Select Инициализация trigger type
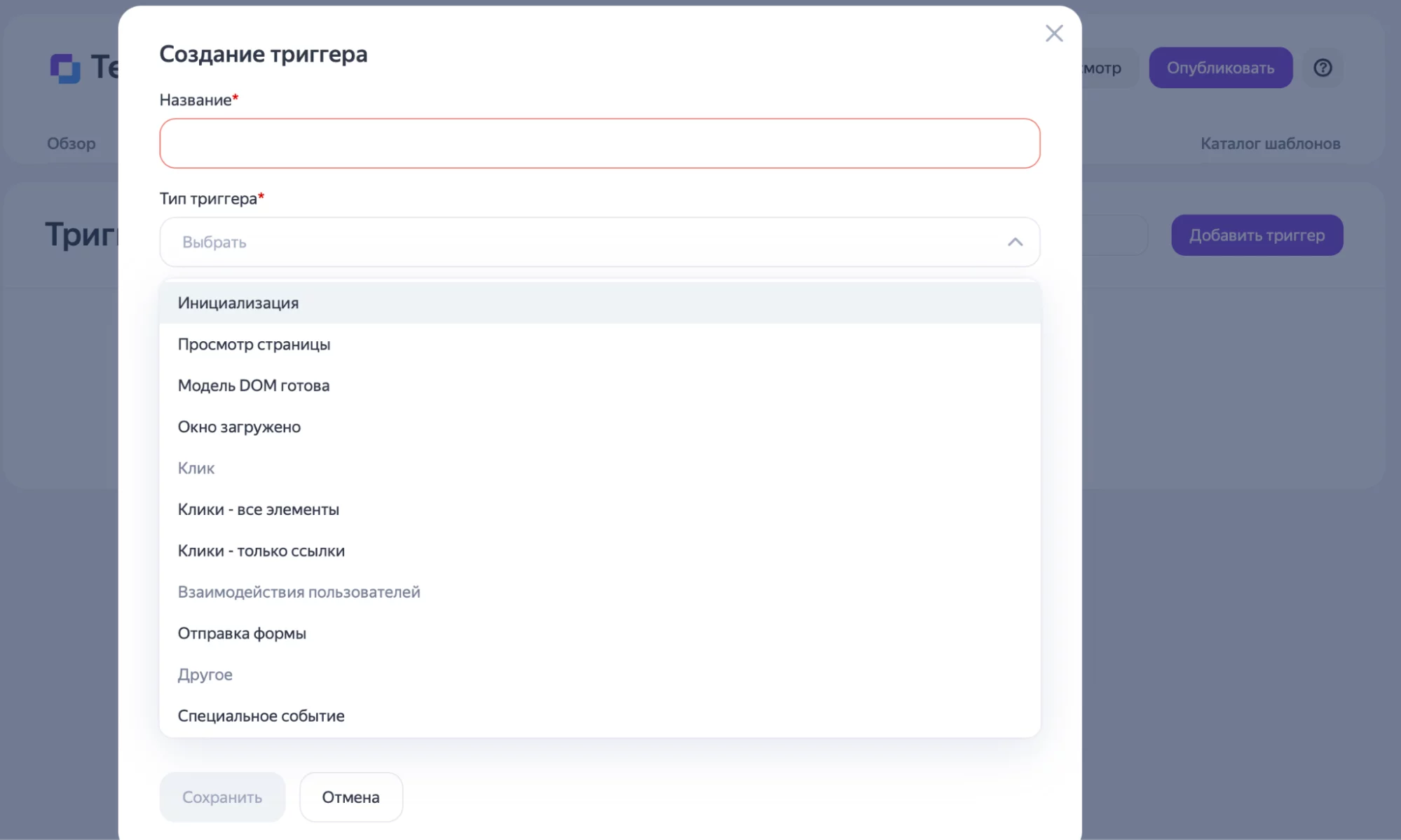1401x840 pixels. (x=238, y=303)
